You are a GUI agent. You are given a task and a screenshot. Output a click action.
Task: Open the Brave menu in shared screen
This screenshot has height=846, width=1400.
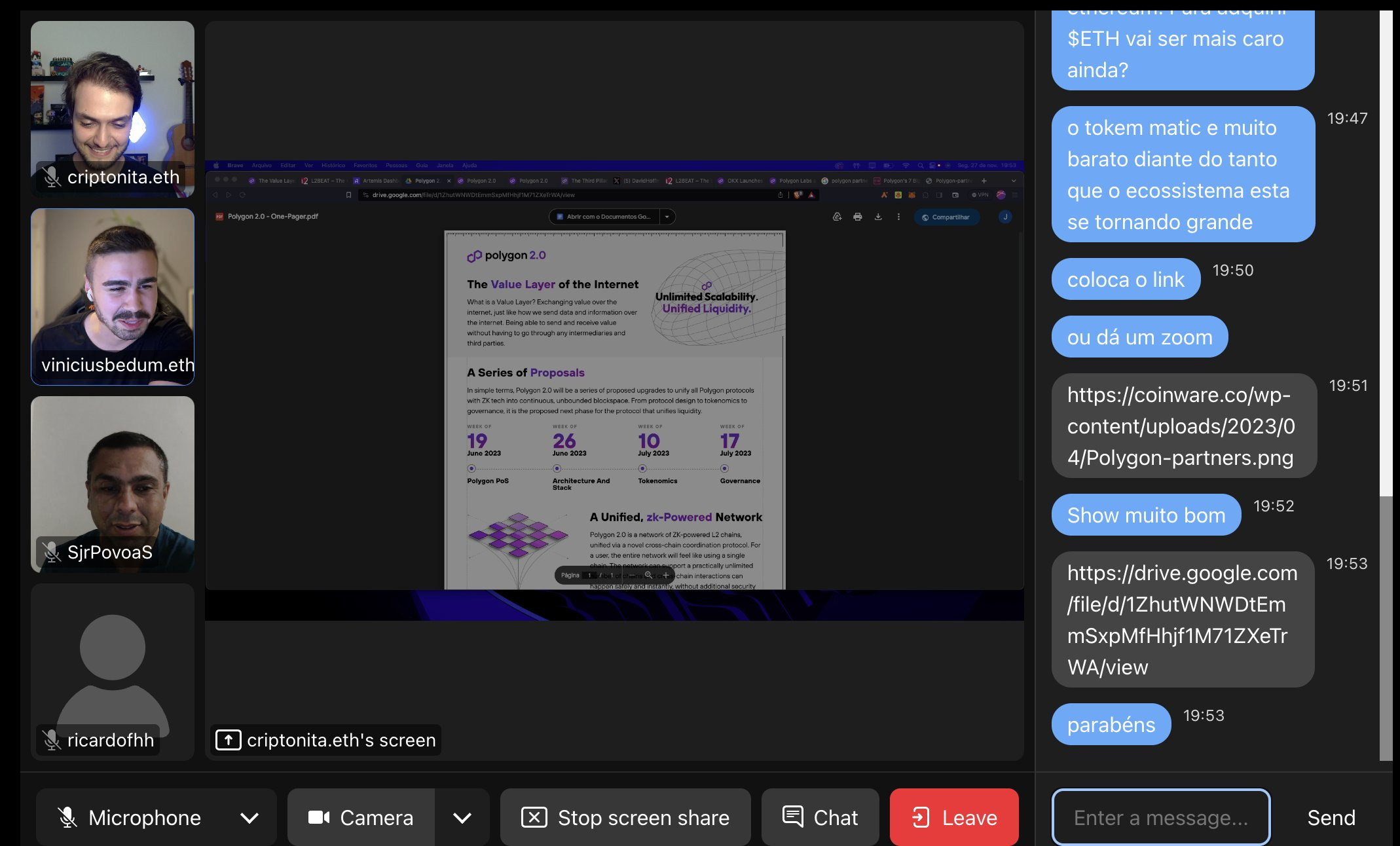point(235,165)
